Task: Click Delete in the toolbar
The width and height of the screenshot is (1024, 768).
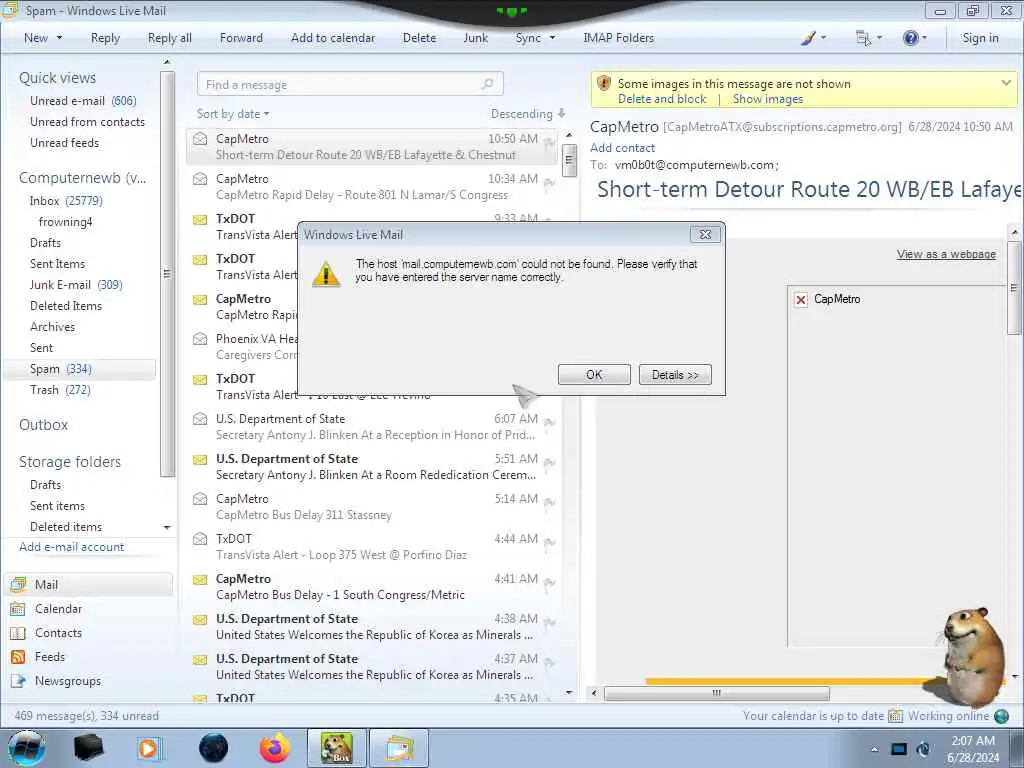Action: click(x=419, y=38)
